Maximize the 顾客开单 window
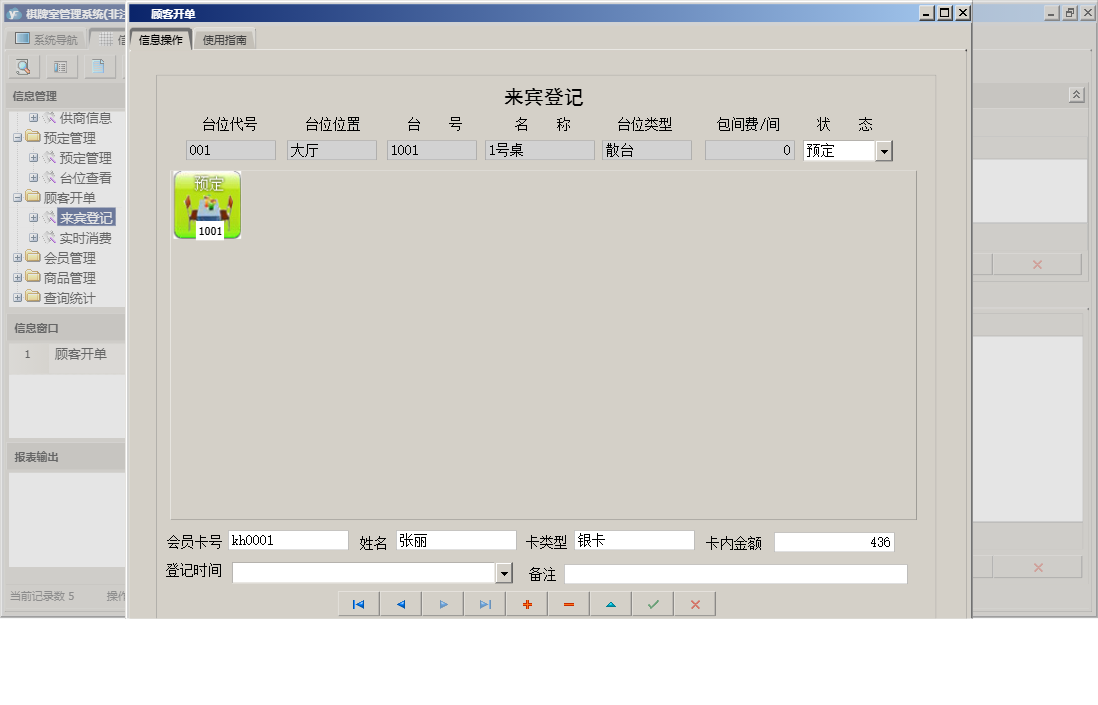This screenshot has width=1098, height=705. (945, 13)
